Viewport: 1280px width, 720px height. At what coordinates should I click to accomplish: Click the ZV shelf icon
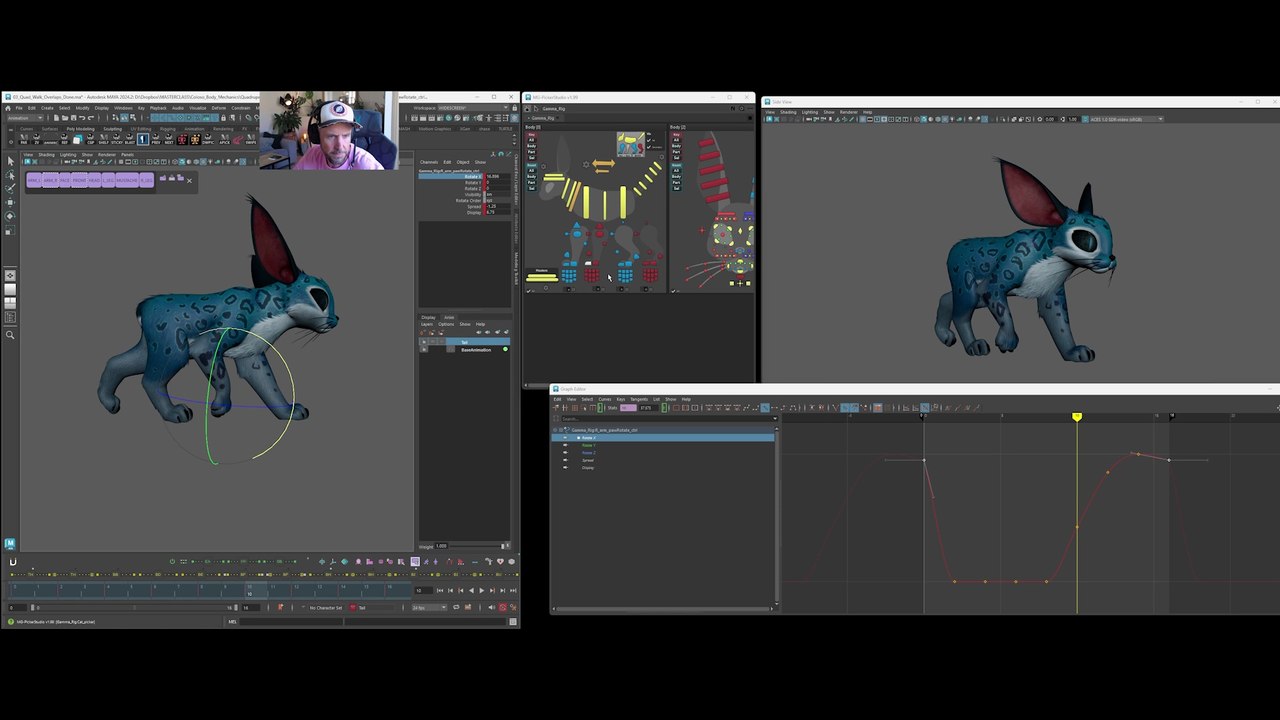pyautogui.click(x=37, y=139)
